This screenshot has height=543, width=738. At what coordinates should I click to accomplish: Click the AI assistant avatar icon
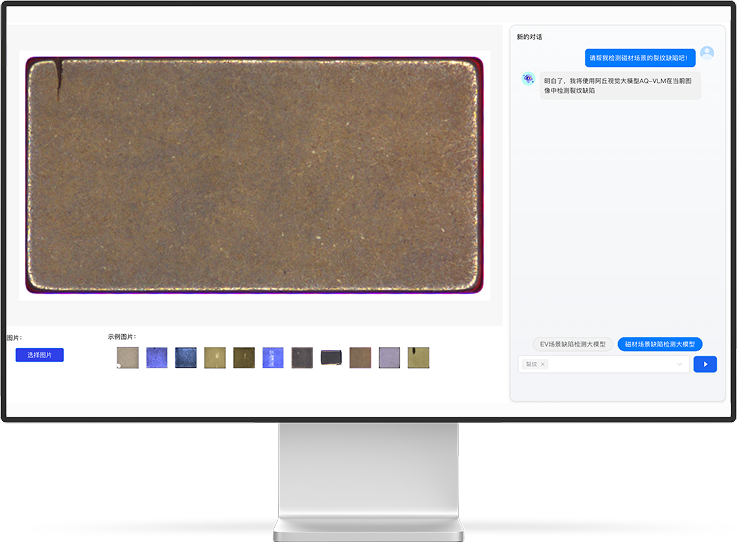528,78
